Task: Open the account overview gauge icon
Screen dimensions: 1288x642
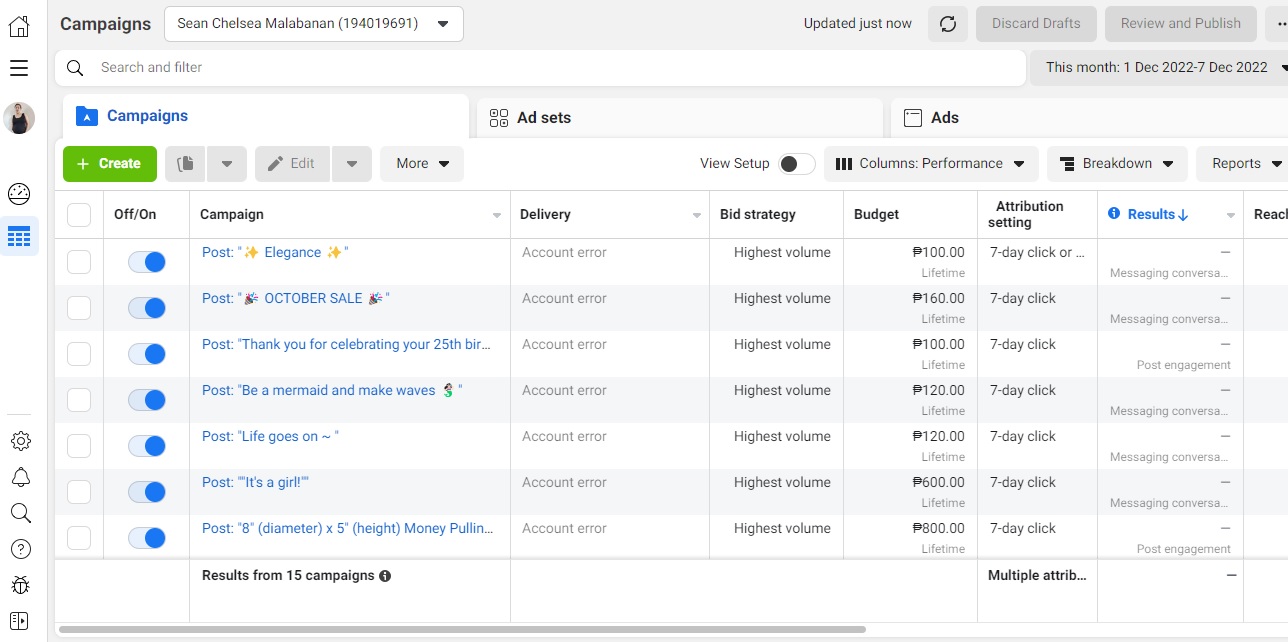Action: [19, 194]
